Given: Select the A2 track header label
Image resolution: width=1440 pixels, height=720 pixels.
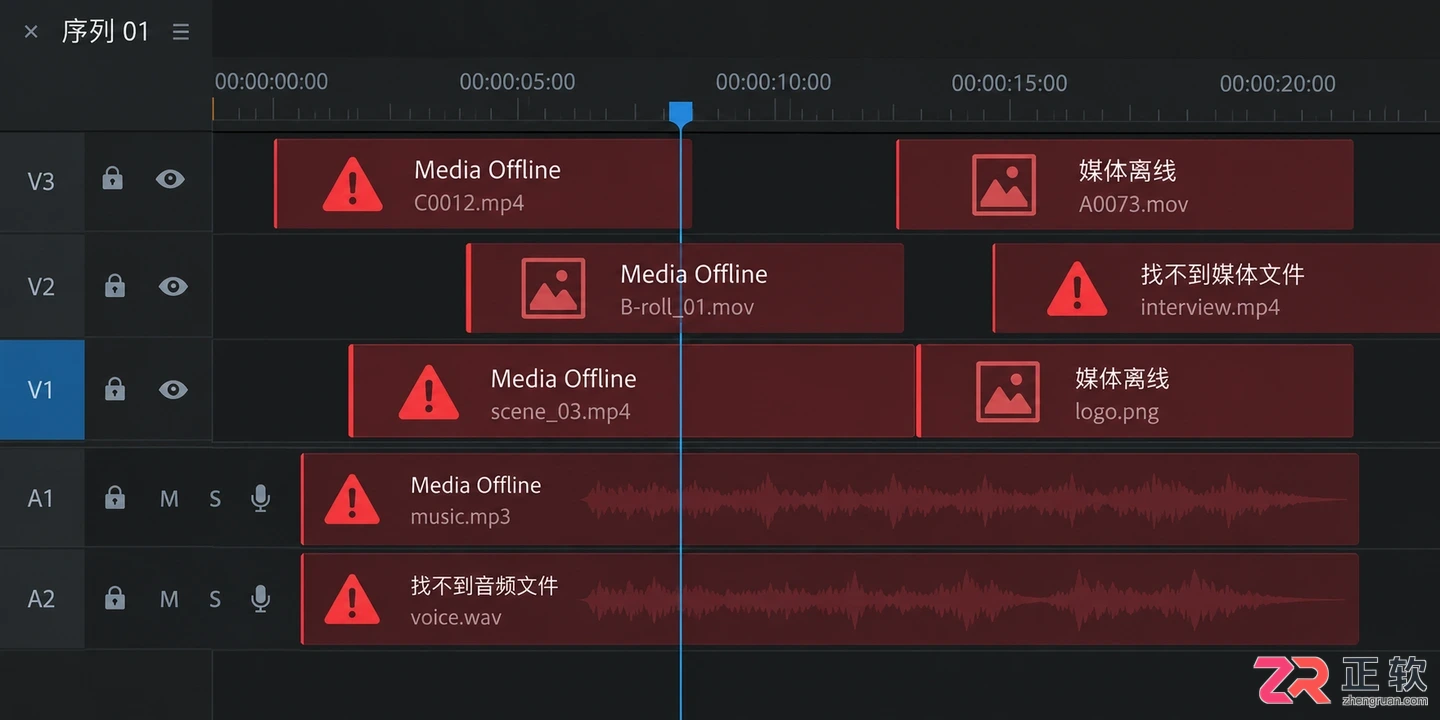Looking at the screenshot, I should (41, 599).
